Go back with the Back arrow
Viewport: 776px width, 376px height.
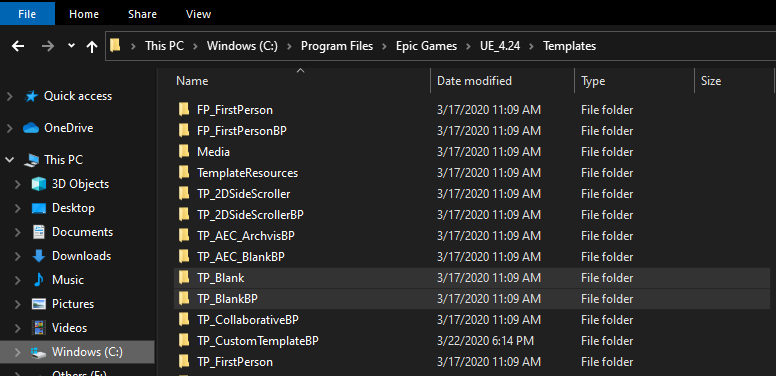pos(18,47)
